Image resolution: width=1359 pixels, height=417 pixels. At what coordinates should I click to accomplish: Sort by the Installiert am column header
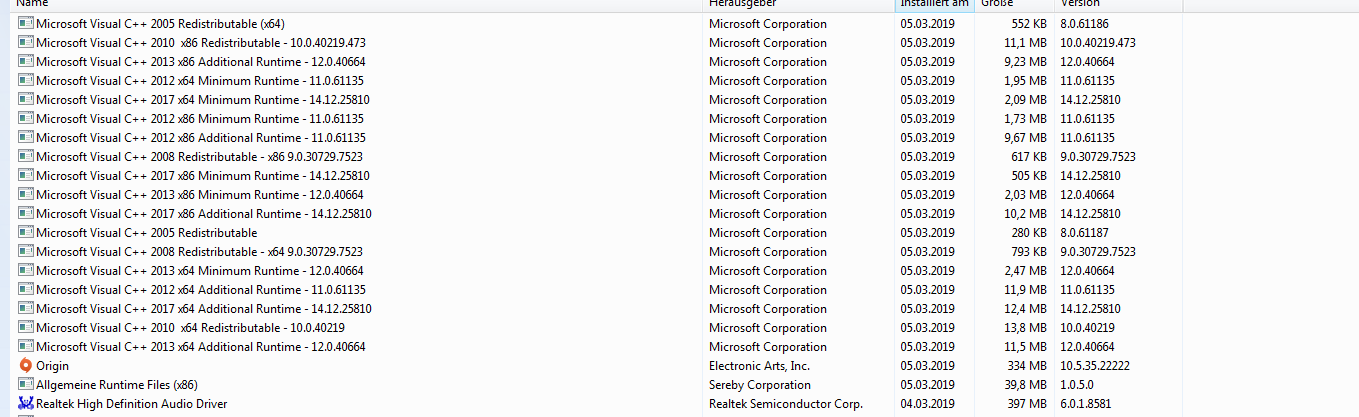point(934,4)
